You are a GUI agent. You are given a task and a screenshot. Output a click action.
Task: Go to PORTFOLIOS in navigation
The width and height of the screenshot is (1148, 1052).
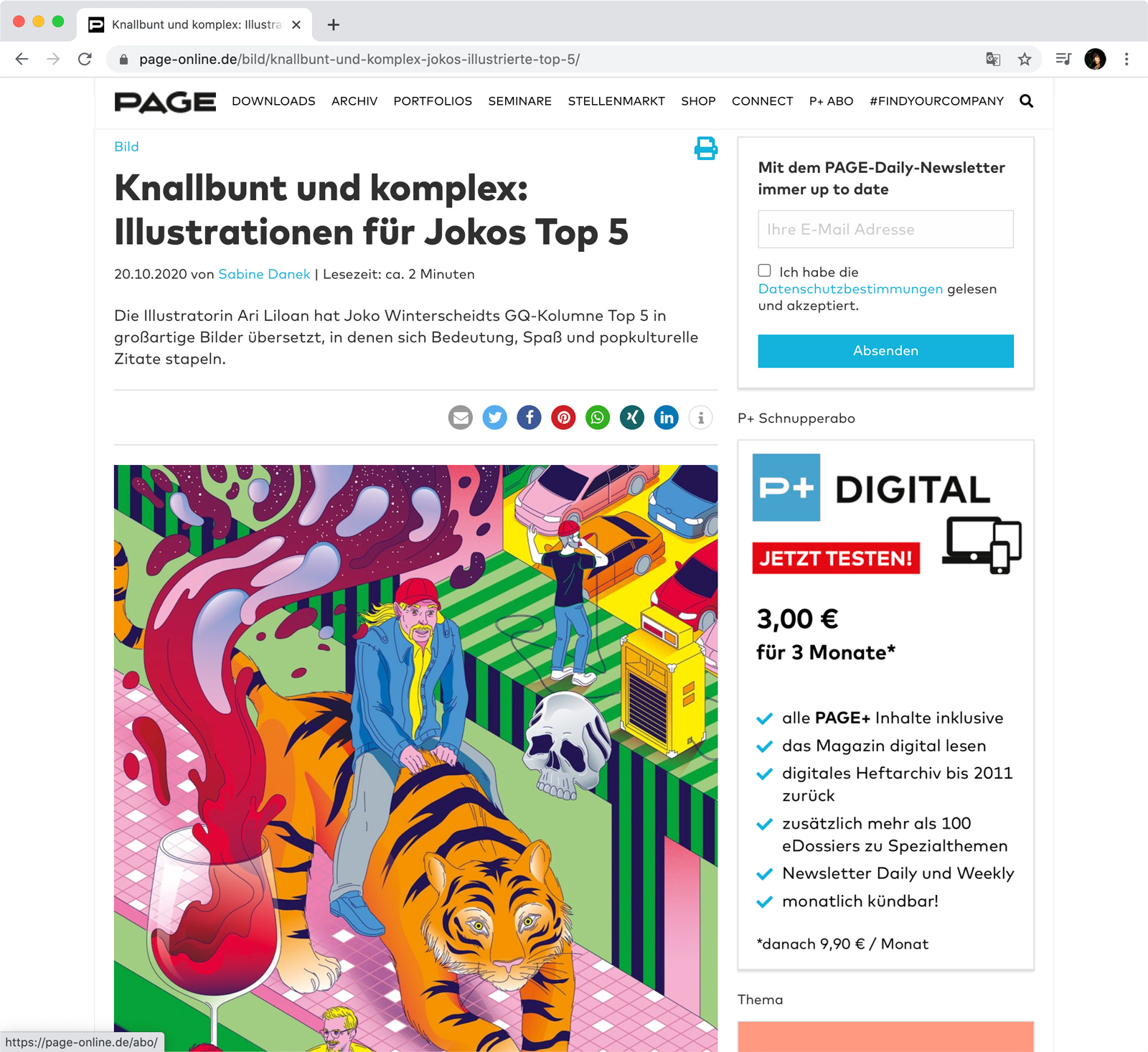click(x=433, y=101)
